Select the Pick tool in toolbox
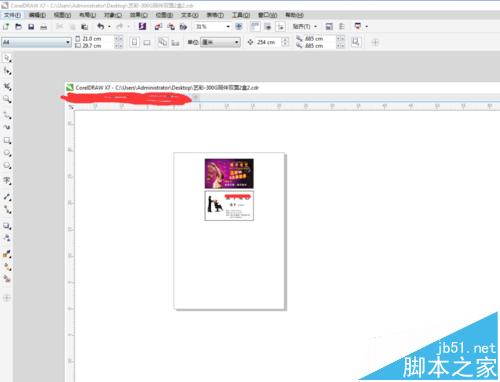Image resolution: width=500 pixels, height=382 pixels. pyautogui.click(x=7, y=58)
